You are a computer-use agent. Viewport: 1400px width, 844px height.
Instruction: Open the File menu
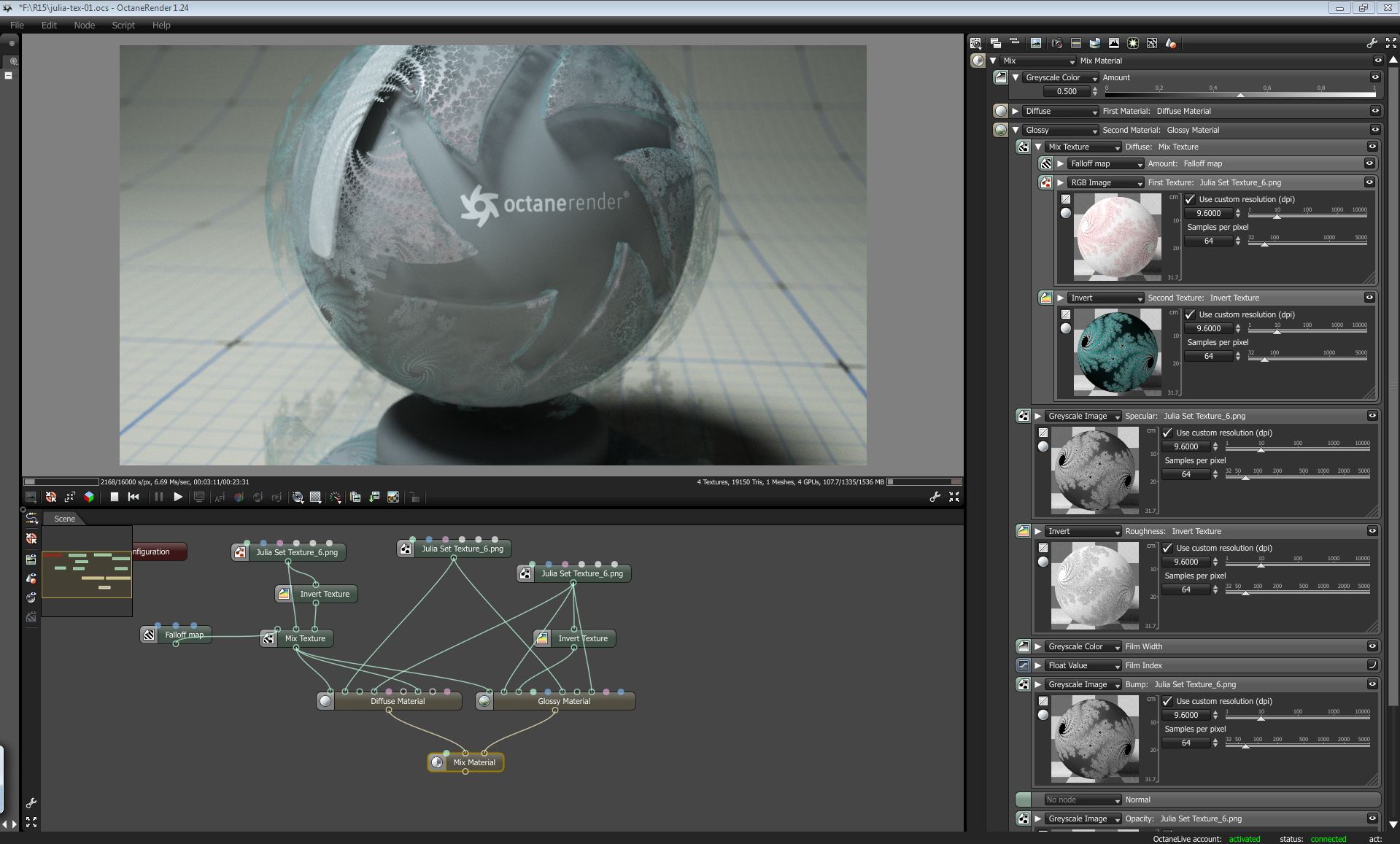coord(17,25)
